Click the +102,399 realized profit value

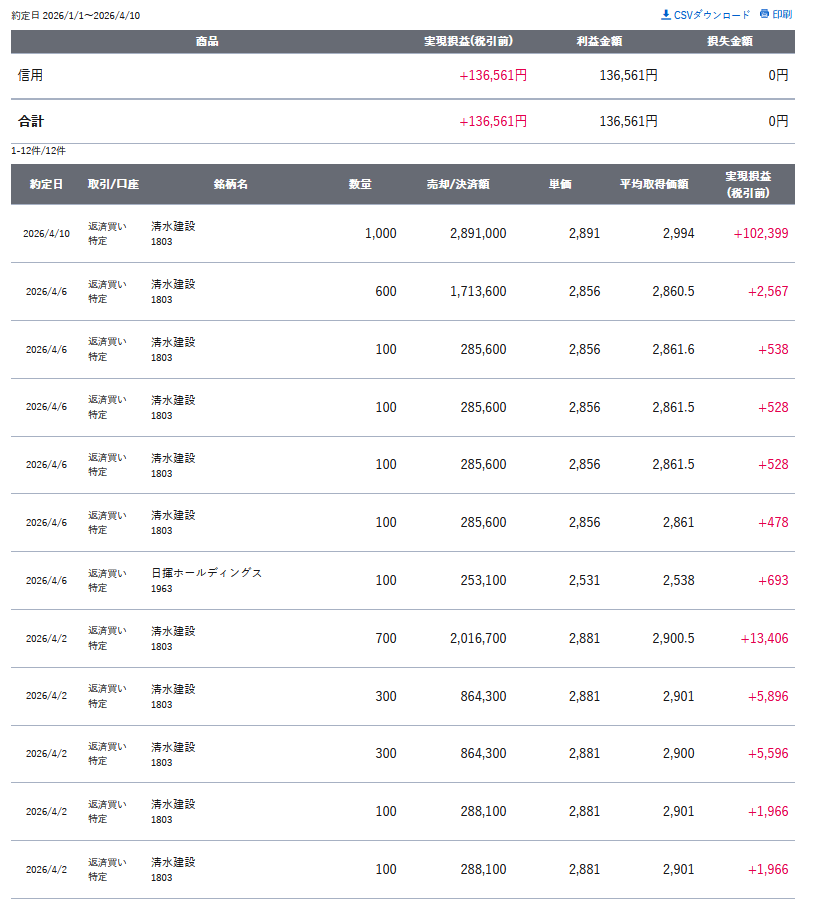[761, 234]
